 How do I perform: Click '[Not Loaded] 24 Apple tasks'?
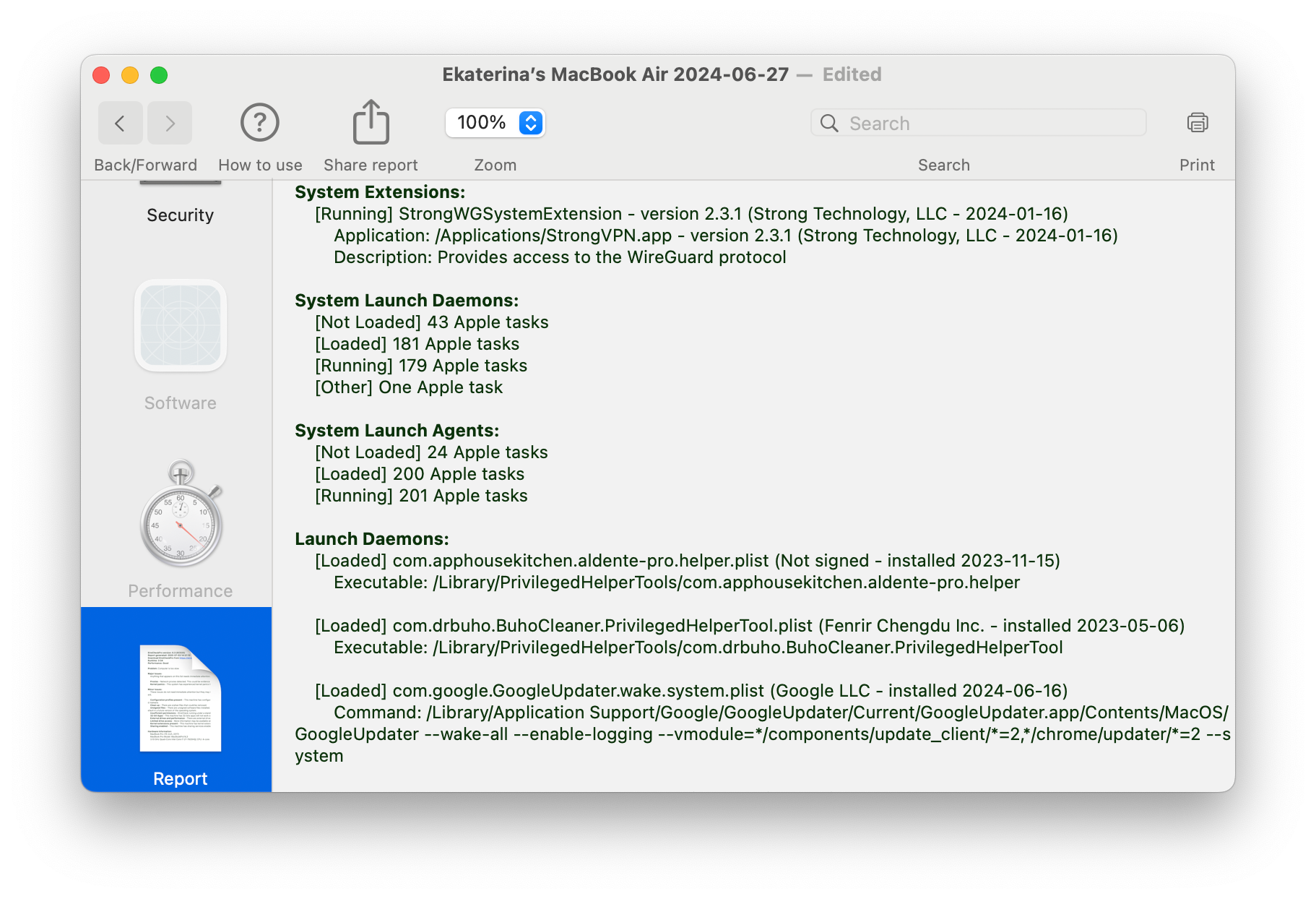coord(431,452)
